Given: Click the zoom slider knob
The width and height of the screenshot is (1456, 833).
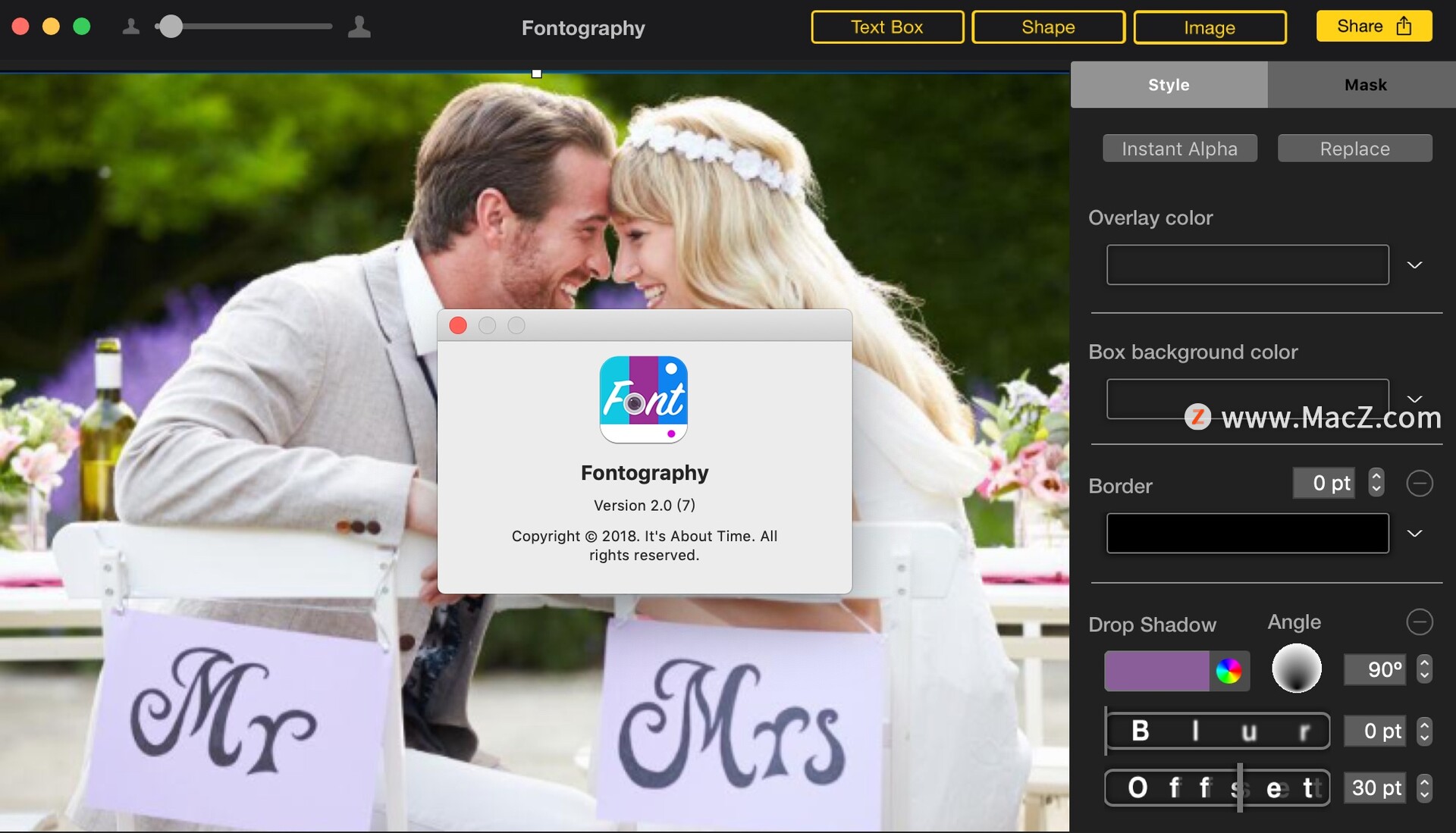Looking at the screenshot, I should tap(171, 27).
